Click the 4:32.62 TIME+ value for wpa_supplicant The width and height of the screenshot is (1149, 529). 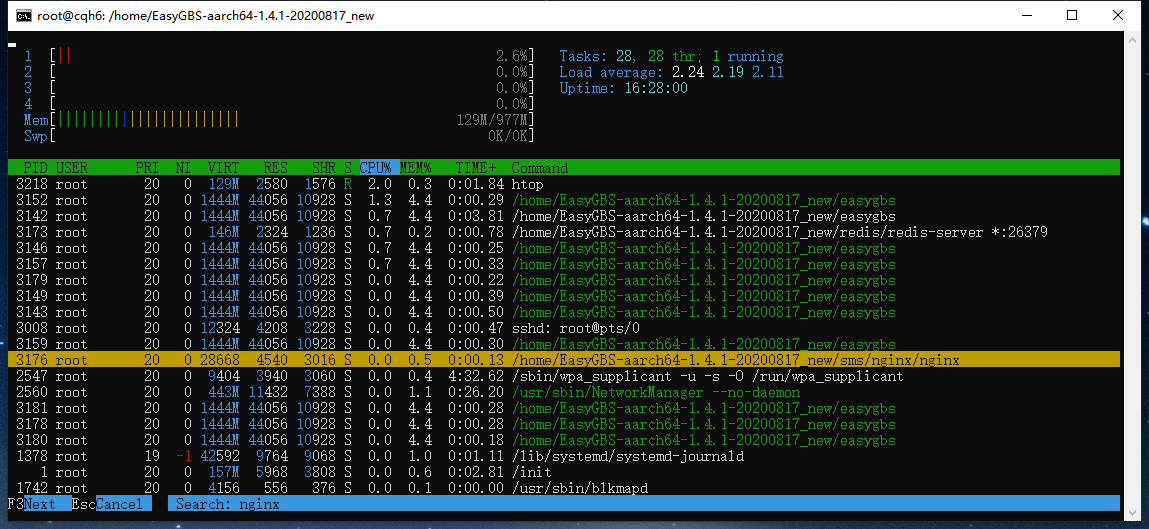(476, 376)
